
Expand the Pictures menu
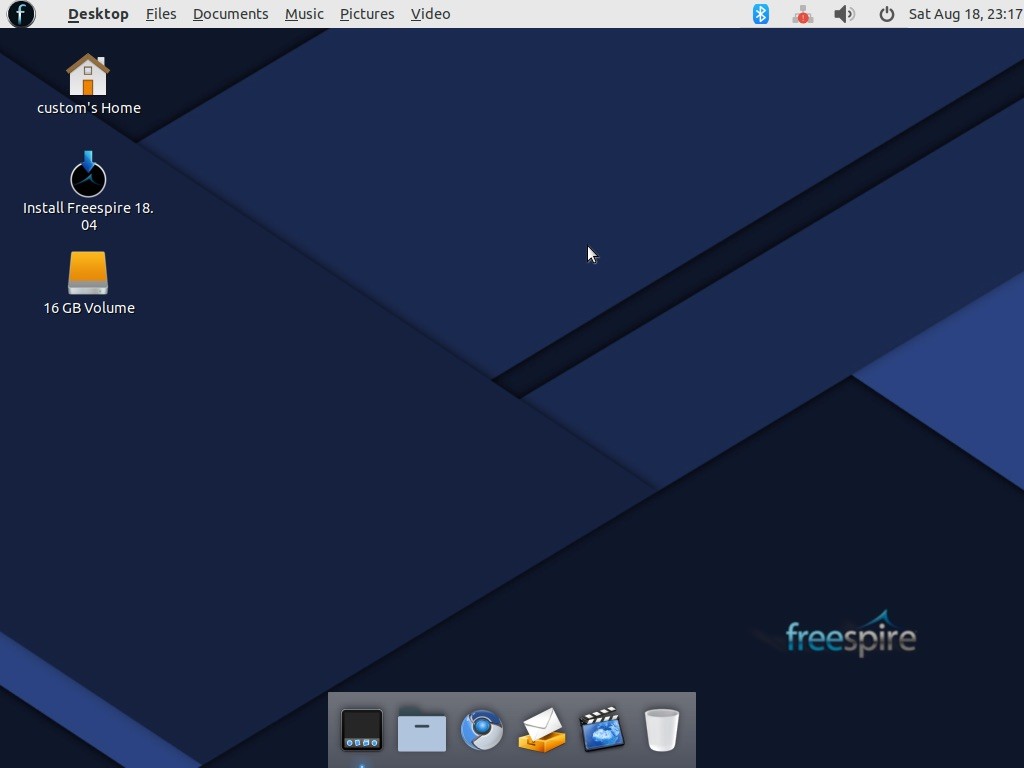click(366, 13)
